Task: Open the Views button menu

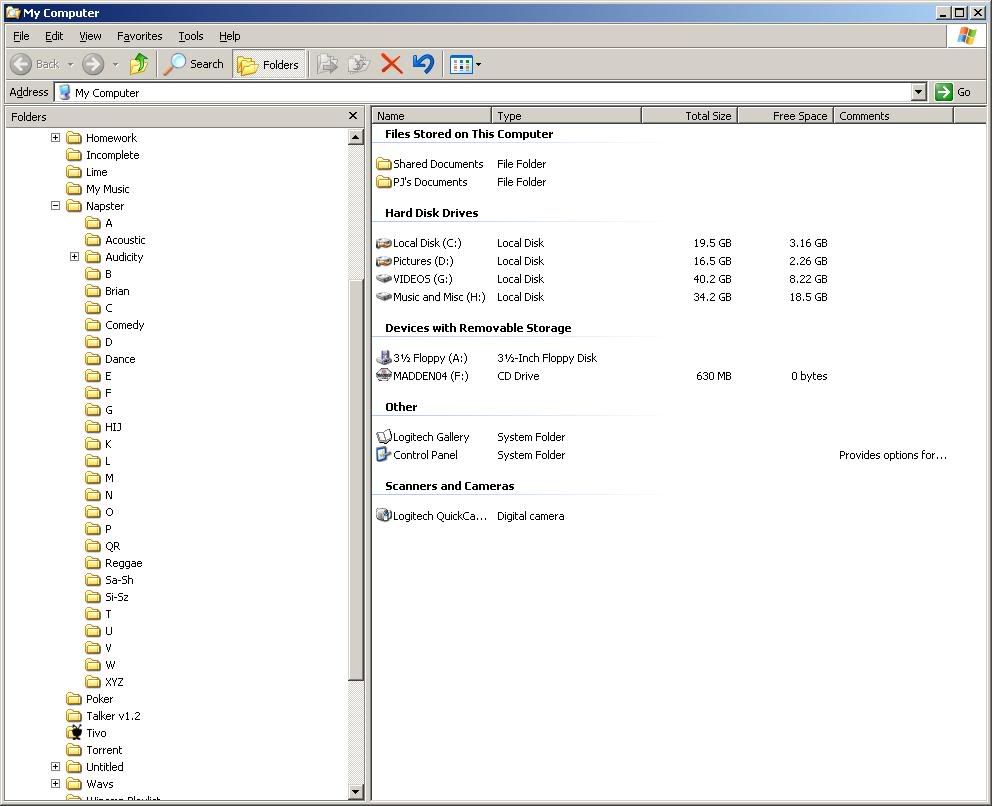Action: [x=465, y=64]
